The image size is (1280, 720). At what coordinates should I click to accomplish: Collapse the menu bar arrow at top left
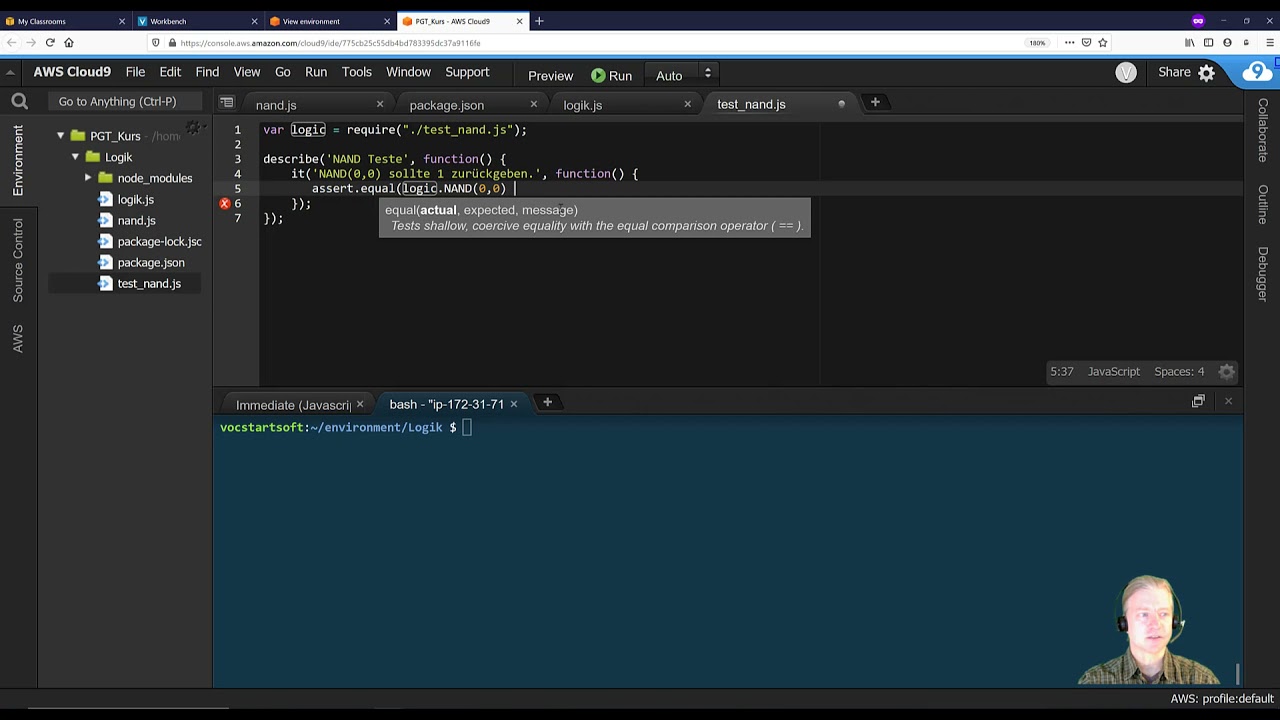(10, 71)
